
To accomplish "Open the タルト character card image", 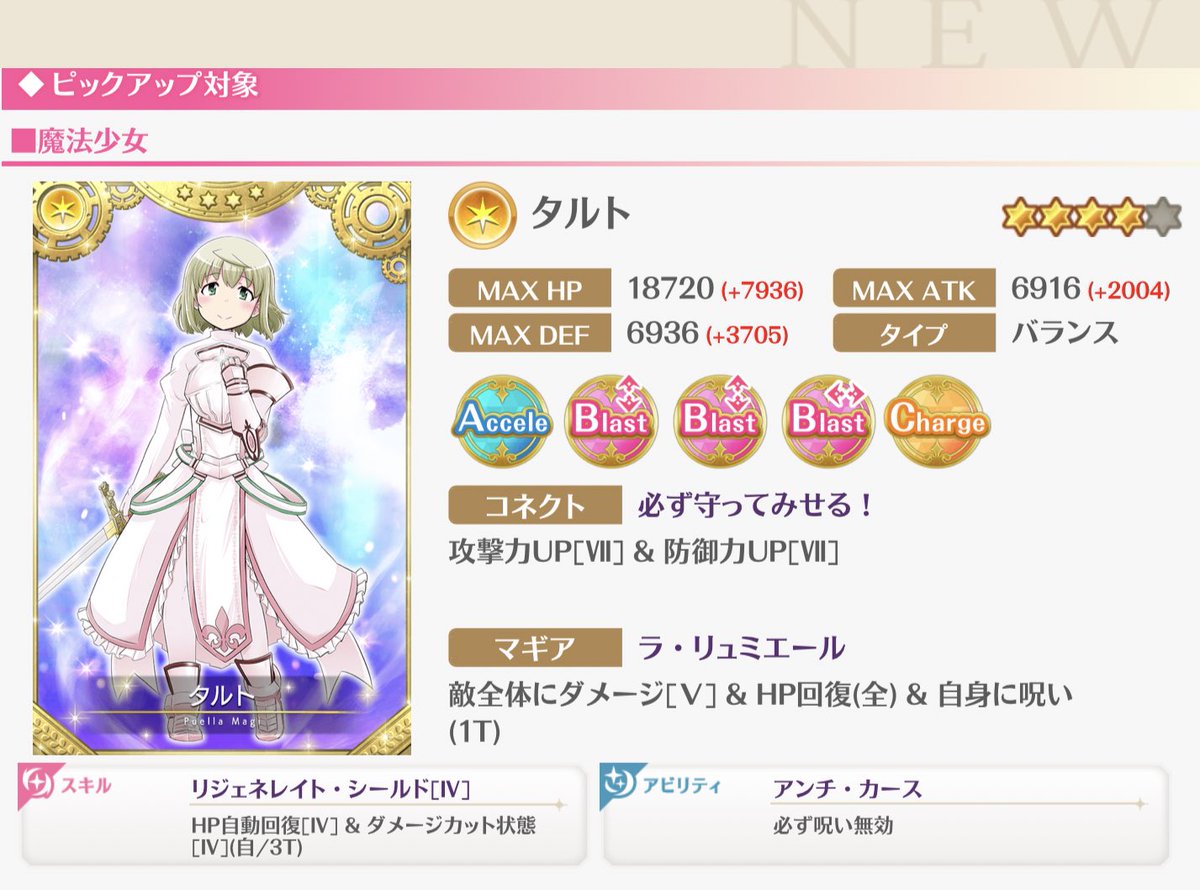I will 222,468.
